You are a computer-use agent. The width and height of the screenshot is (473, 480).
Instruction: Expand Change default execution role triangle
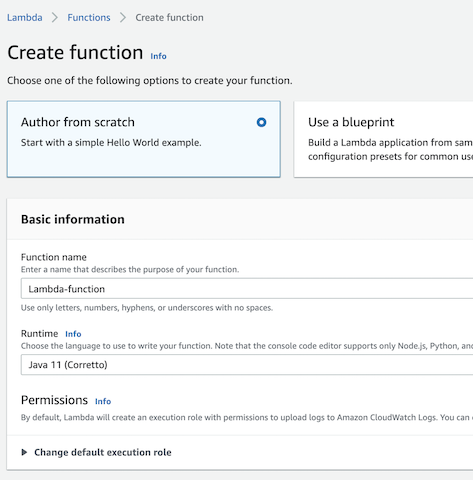(x=24, y=452)
